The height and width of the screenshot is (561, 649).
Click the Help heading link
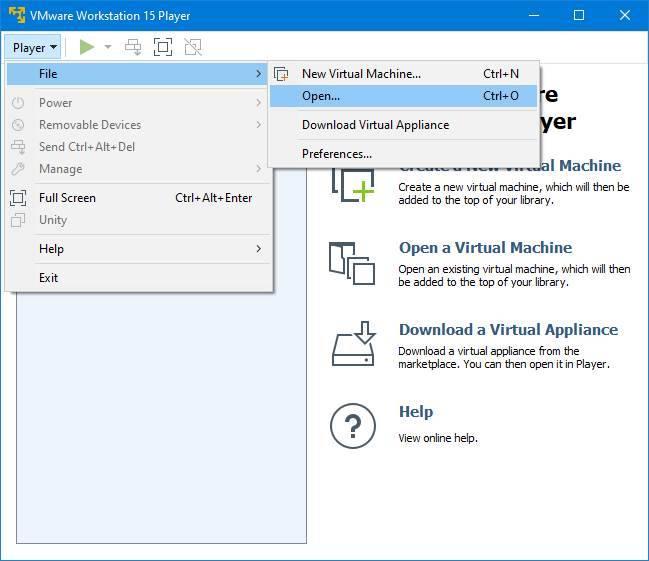[x=416, y=412]
